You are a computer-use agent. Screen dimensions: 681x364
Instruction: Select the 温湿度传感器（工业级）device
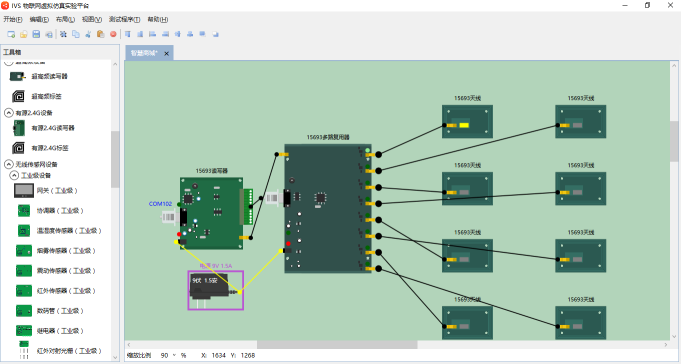(60, 231)
